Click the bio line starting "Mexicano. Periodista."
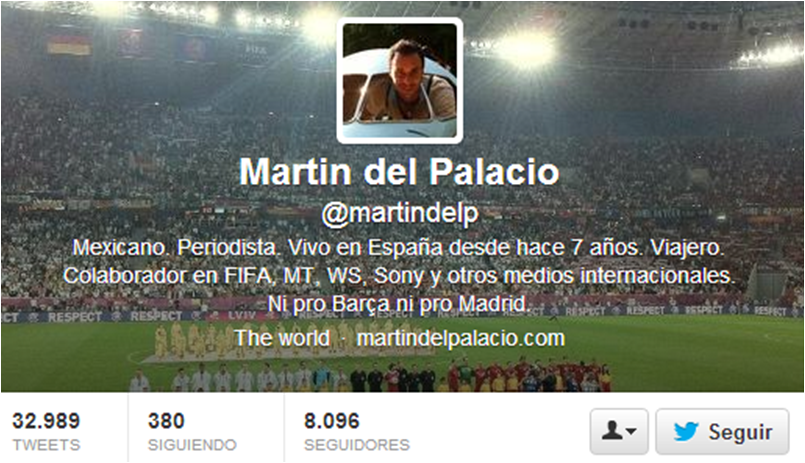Screen dimensions: 805x463 (x=398, y=248)
